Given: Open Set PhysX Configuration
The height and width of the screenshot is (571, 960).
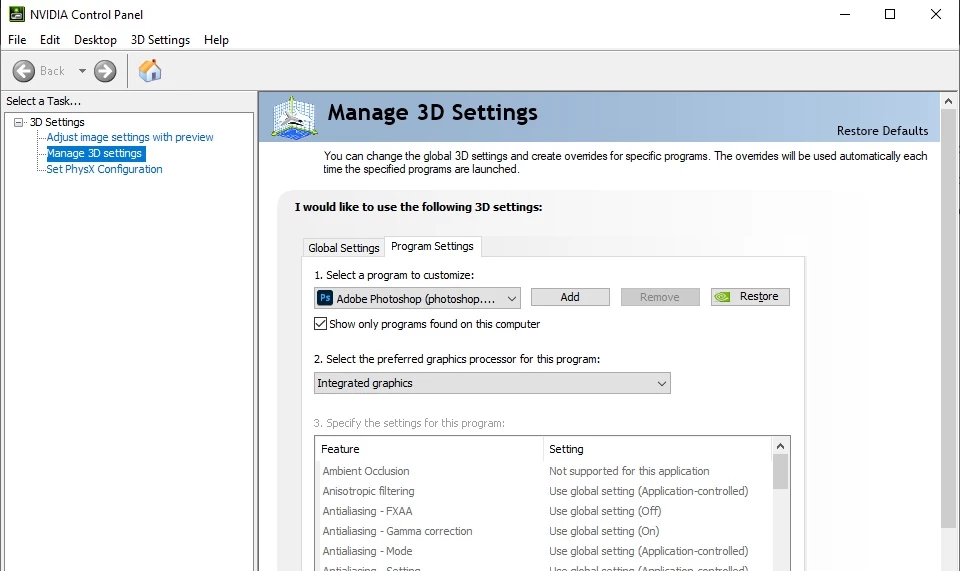Looking at the screenshot, I should click(x=104, y=169).
